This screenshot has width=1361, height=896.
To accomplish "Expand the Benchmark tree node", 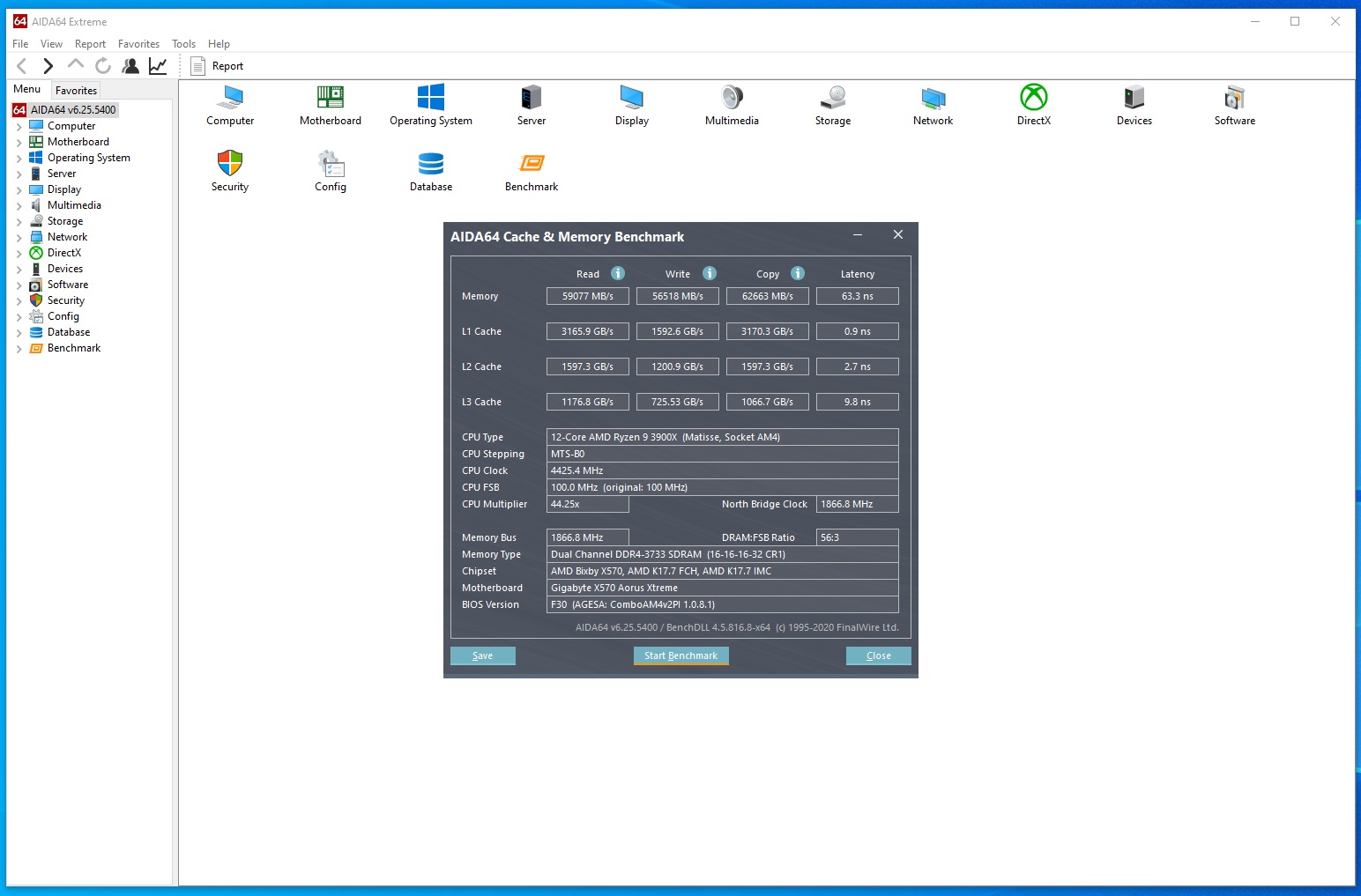I will pyautogui.click(x=19, y=349).
